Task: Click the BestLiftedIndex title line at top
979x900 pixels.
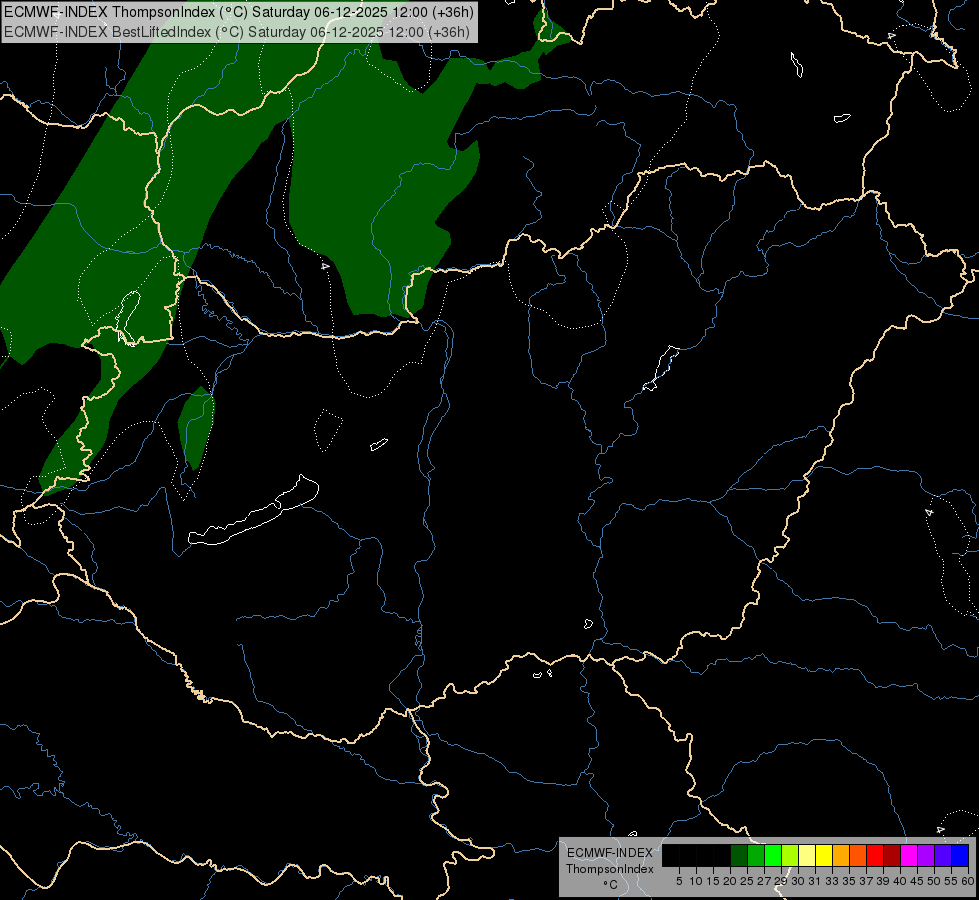Action: point(237,32)
